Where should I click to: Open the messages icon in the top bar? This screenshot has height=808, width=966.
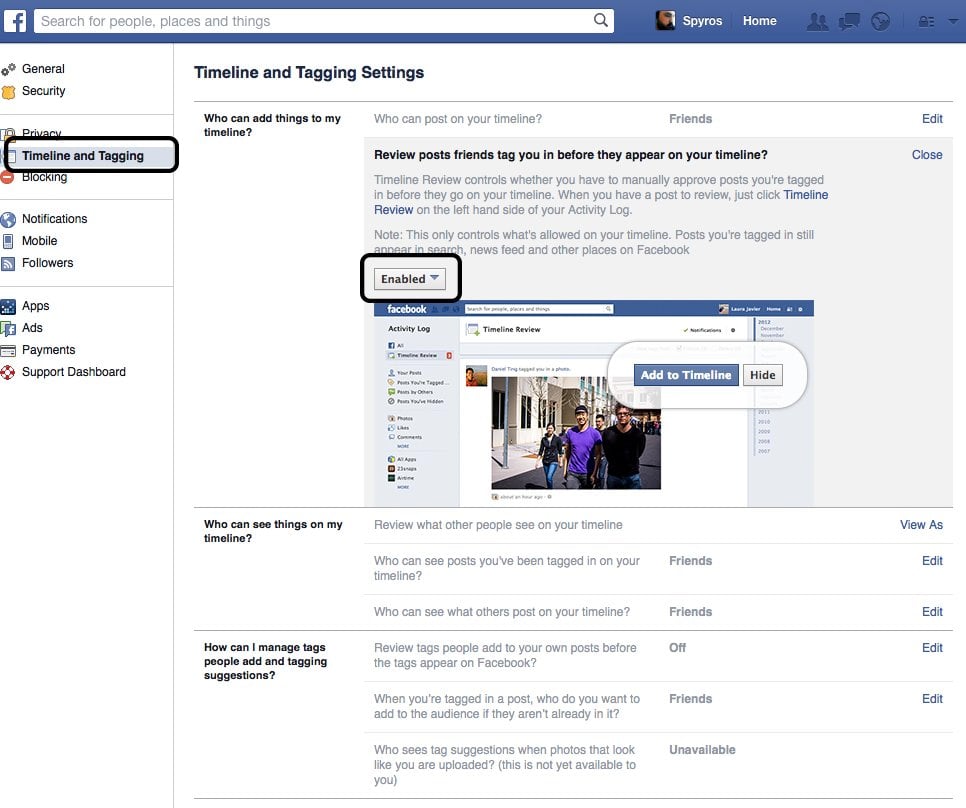(x=849, y=22)
